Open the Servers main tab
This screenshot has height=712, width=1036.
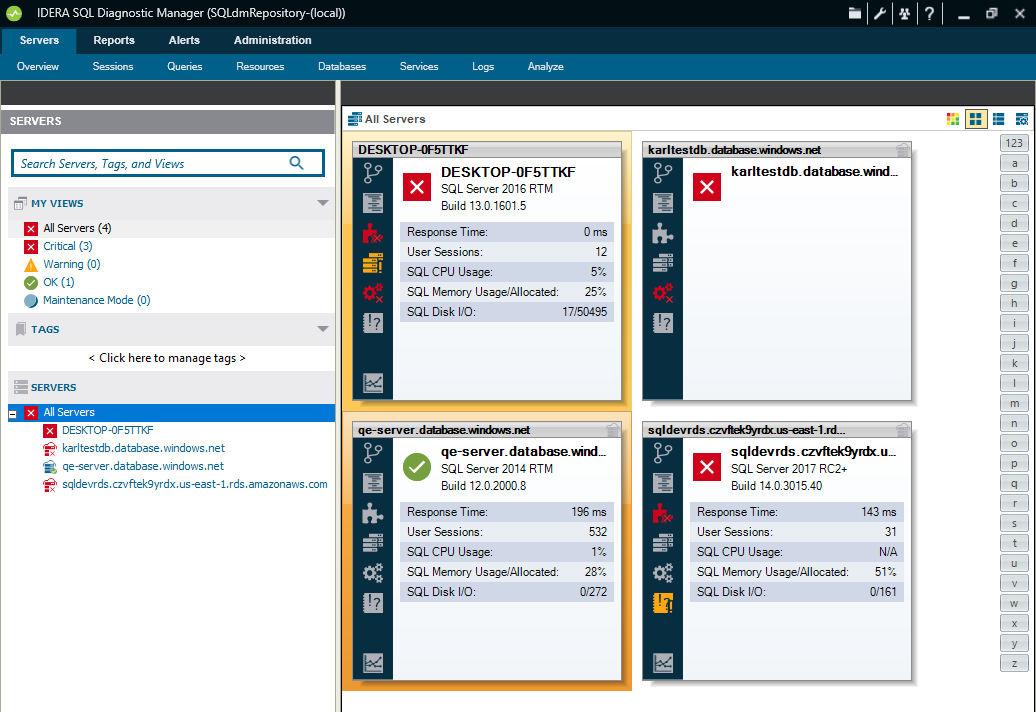click(39, 40)
